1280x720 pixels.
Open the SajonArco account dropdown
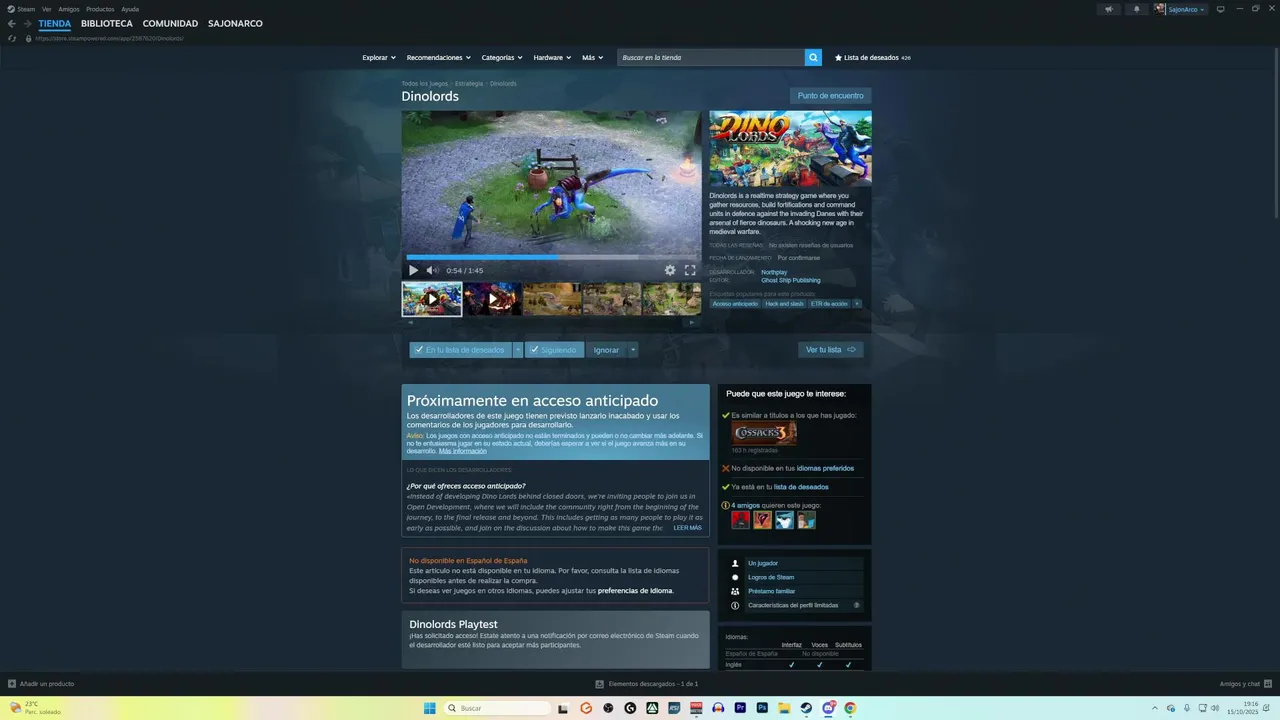pos(1181,9)
